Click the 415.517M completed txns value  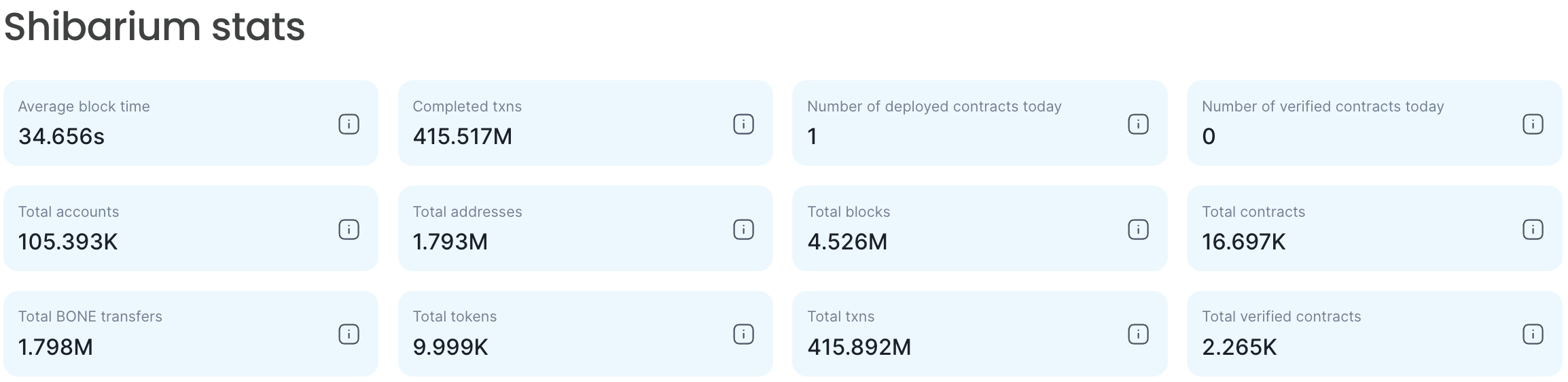coord(463,137)
